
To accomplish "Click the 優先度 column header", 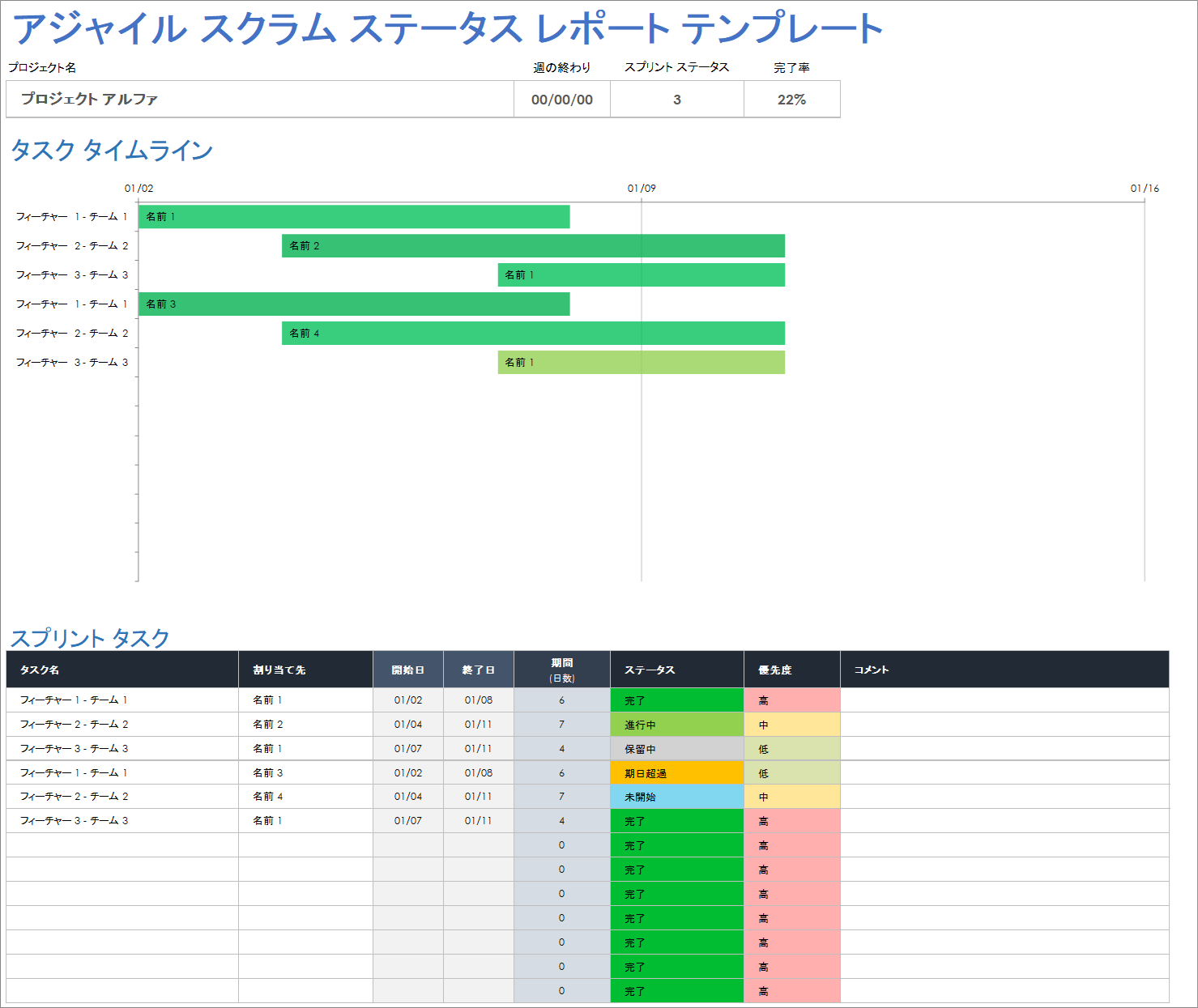I will [x=792, y=670].
